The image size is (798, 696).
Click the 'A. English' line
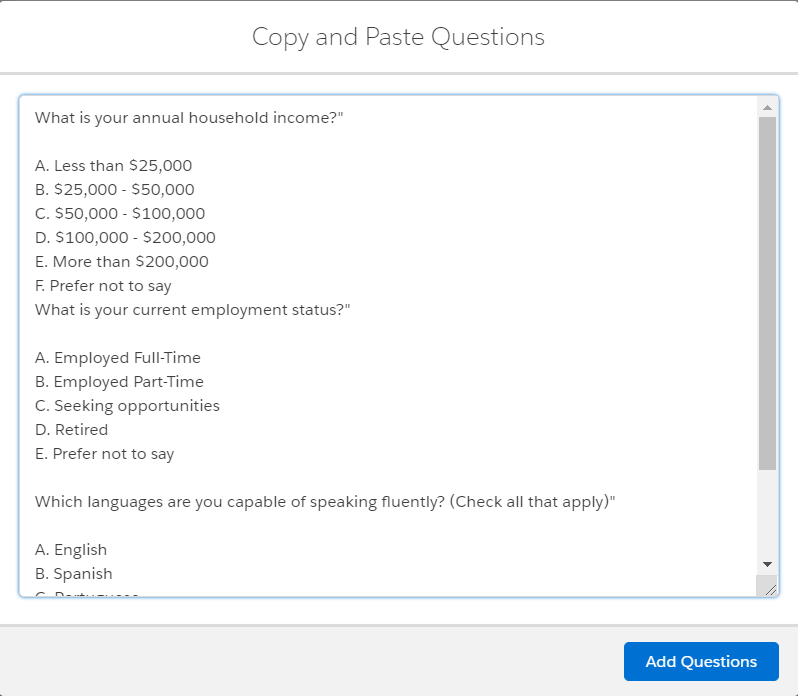click(71, 550)
